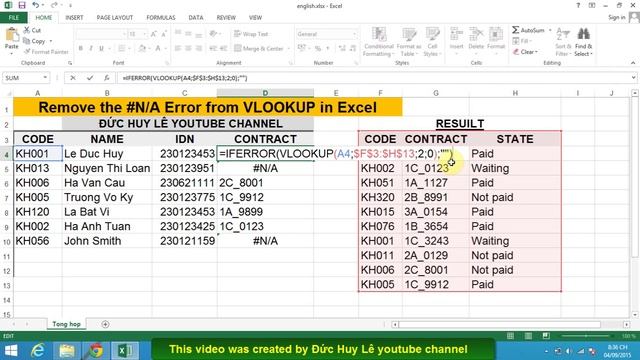Open Excel Help question mark

coord(578,6)
